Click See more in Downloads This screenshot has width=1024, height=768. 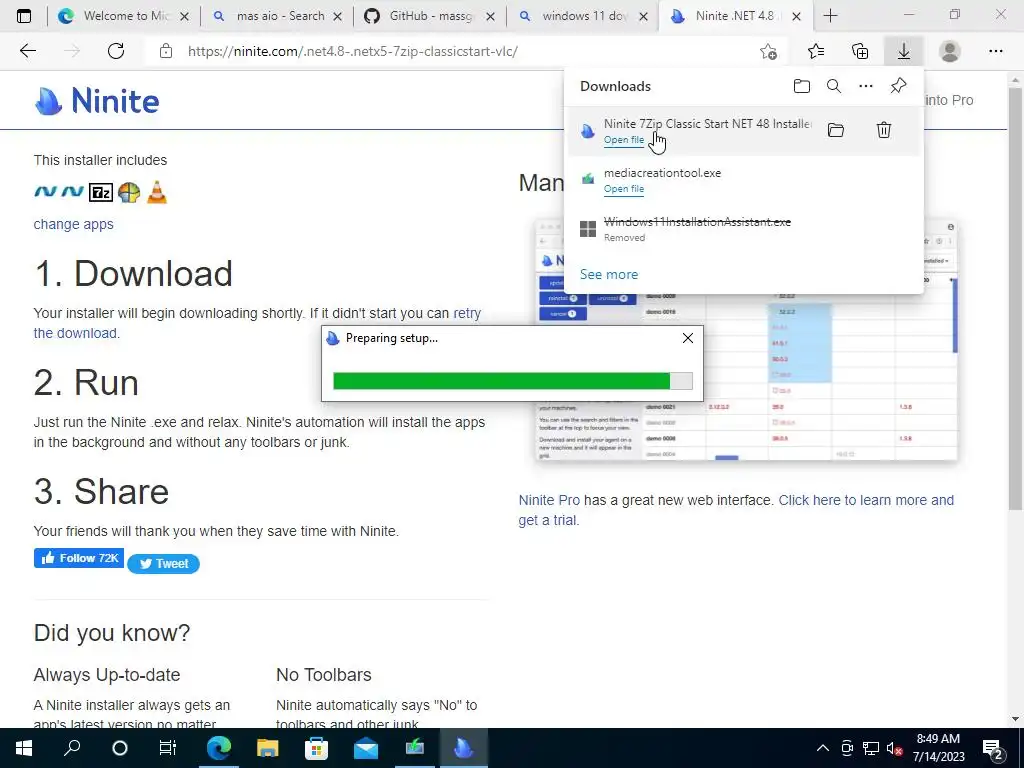coord(609,274)
